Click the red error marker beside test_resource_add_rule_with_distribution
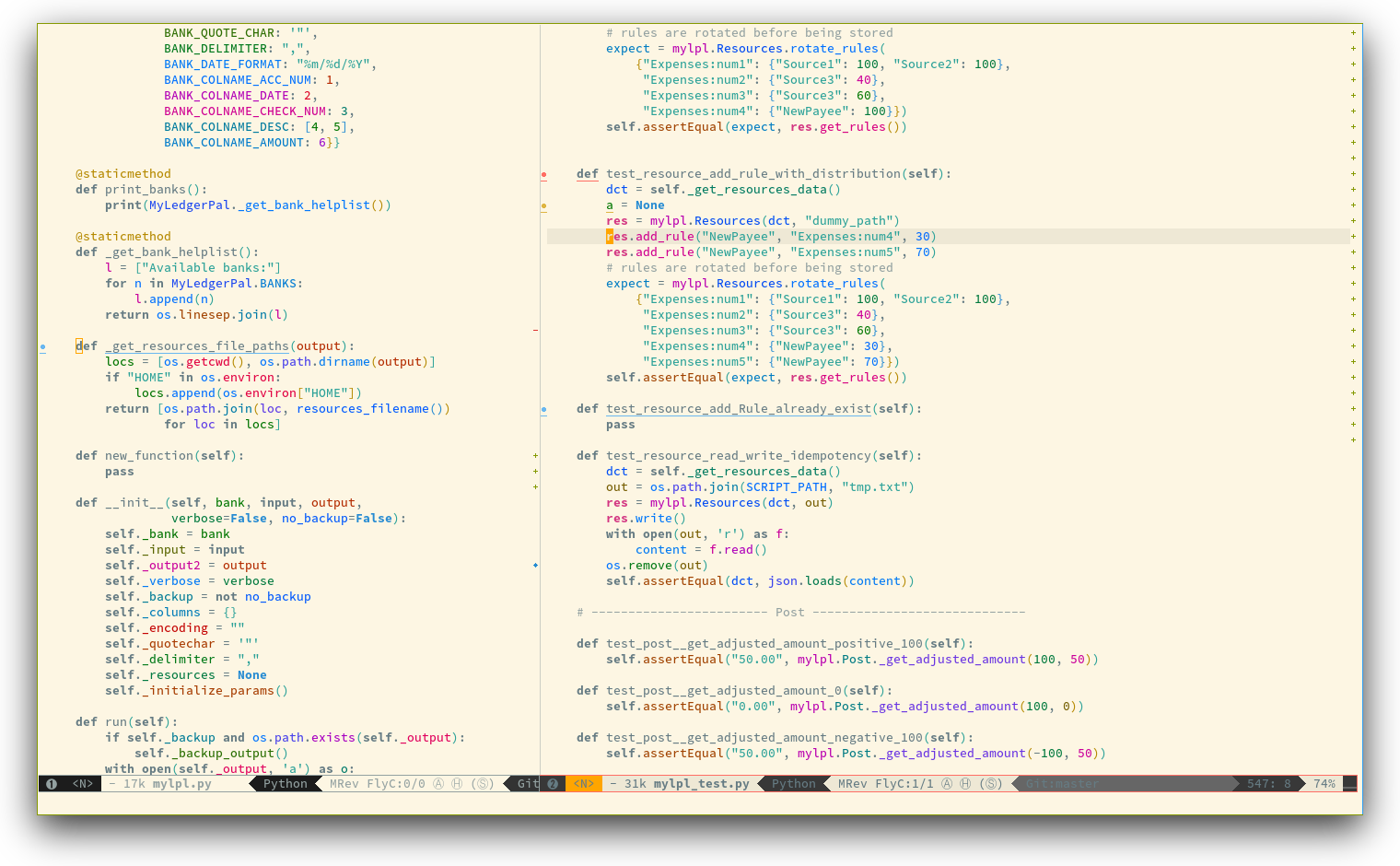 pyautogui.click(x=543, y=174)
